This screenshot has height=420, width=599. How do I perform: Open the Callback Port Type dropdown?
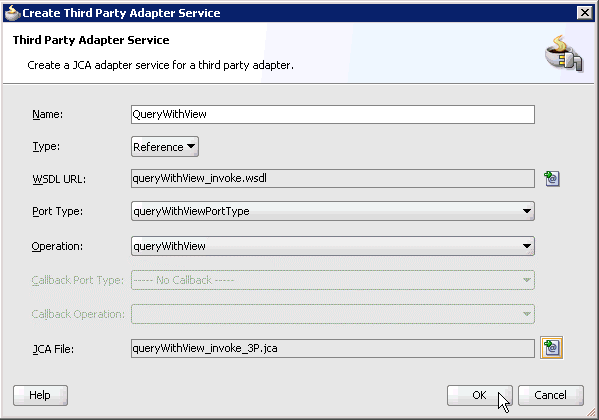[x=333, y=280]
